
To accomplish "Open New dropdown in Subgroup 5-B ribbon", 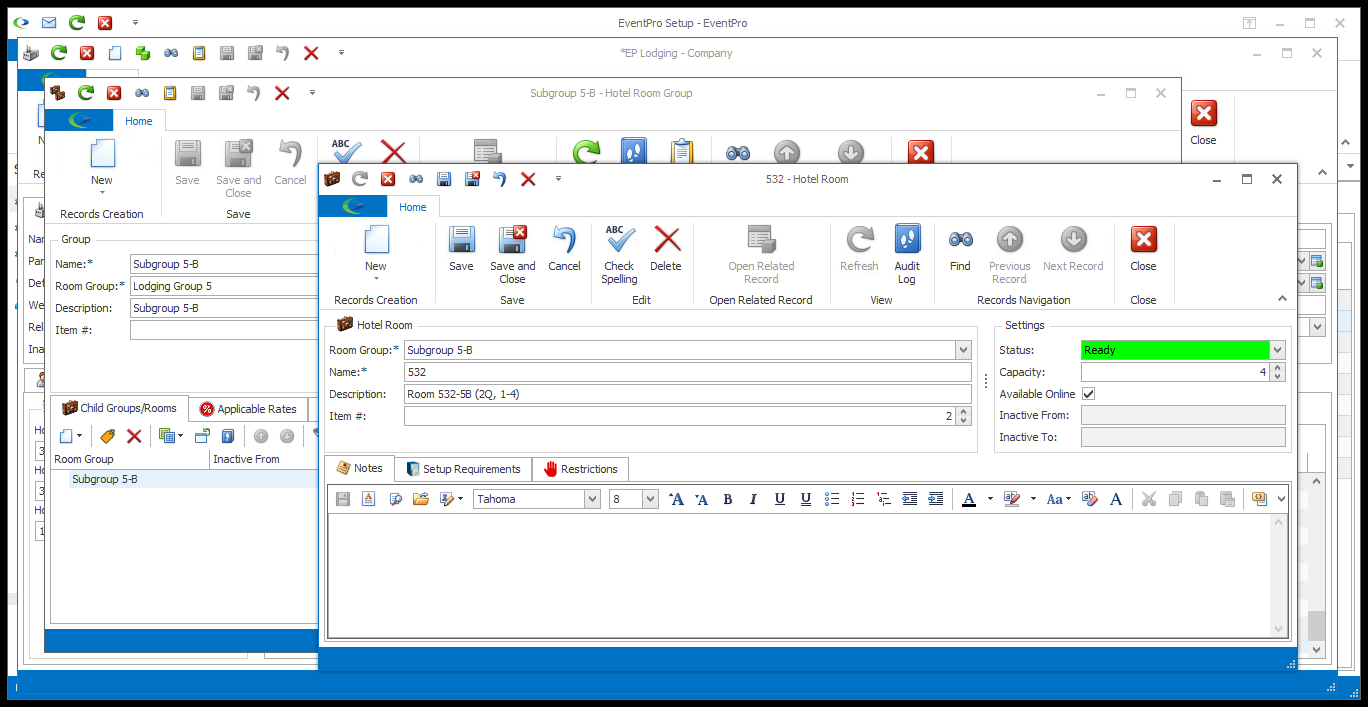I will (102, 192).
